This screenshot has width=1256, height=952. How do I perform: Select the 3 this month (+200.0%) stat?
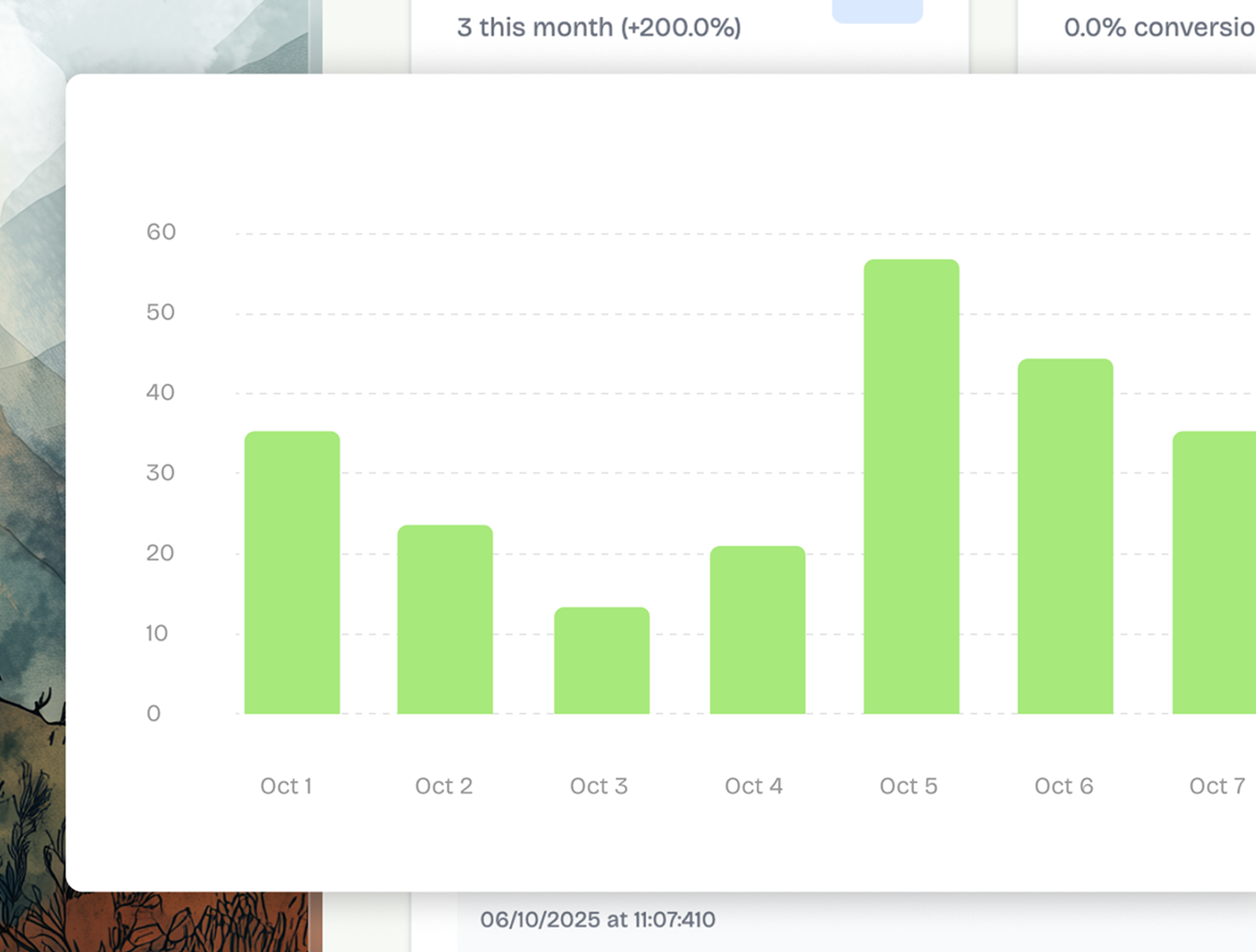click(x=599, y=26)
